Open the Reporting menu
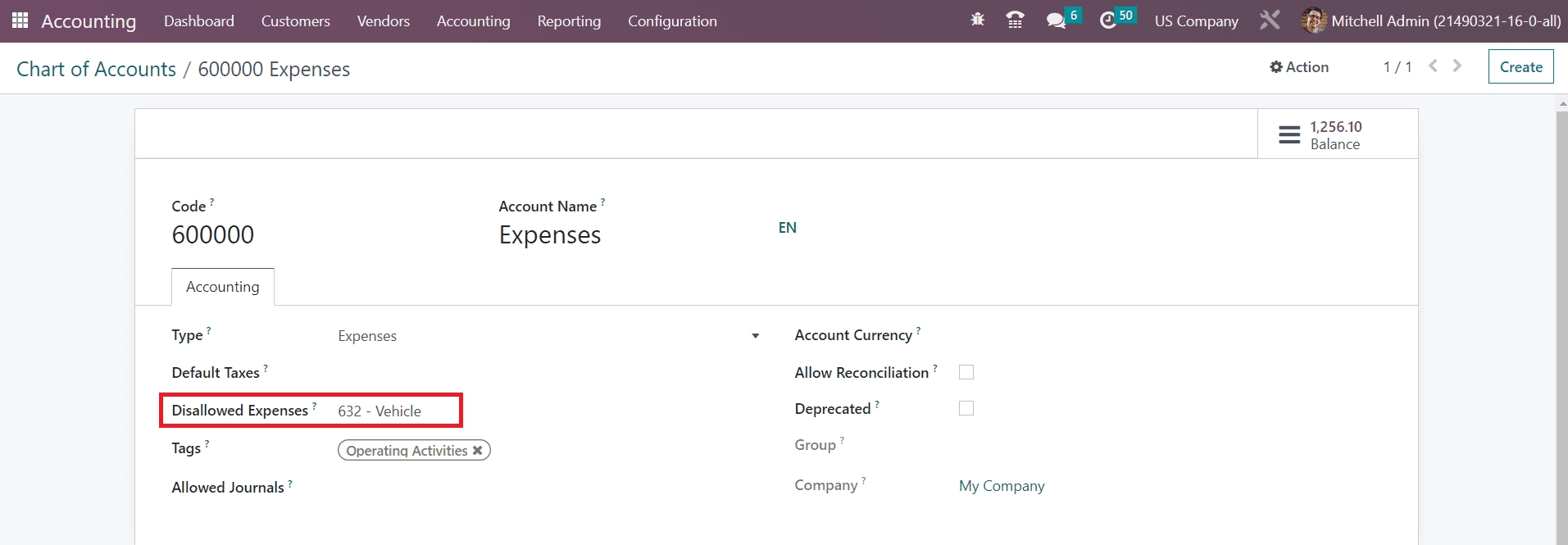Screen dimensions: 1568x545 pos(569,21)
